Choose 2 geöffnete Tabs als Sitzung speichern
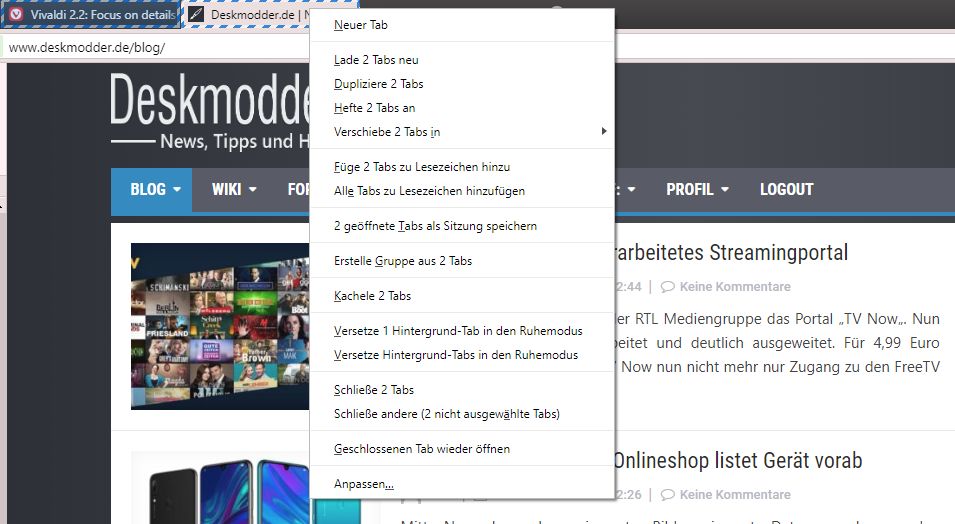 [462, 226]
